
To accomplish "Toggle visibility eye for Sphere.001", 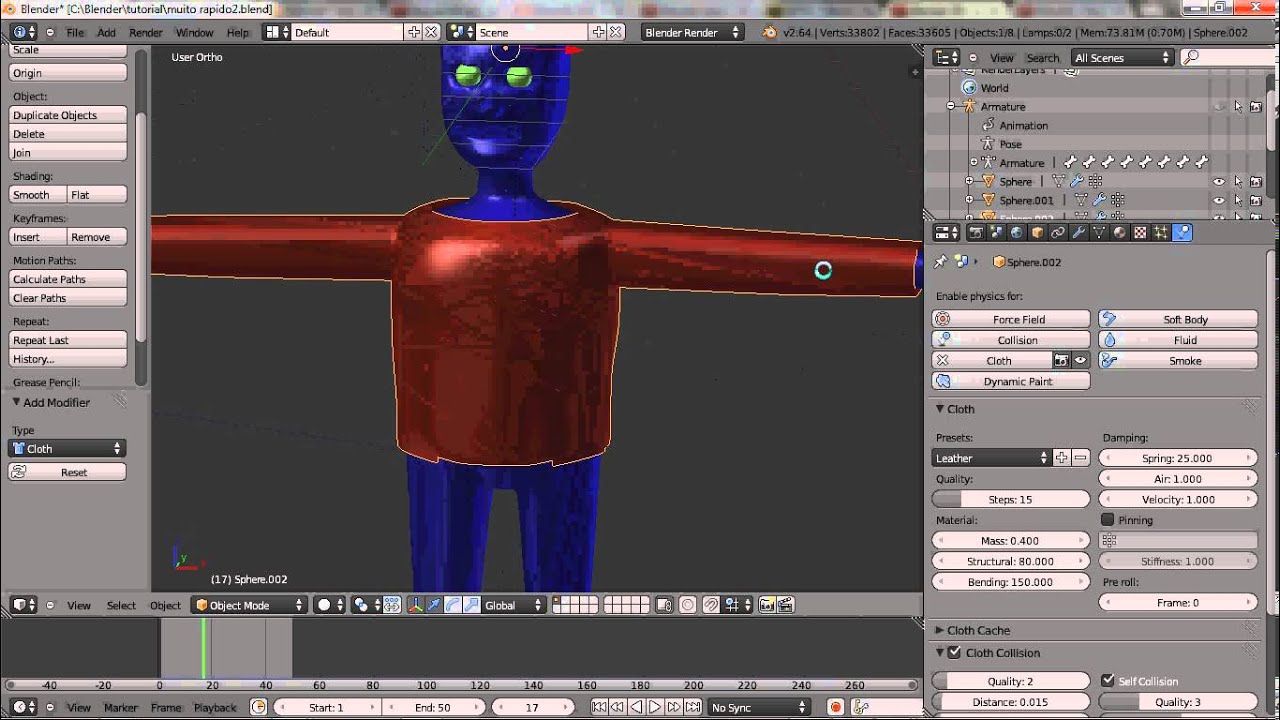I will click(x=1219, y=200).
